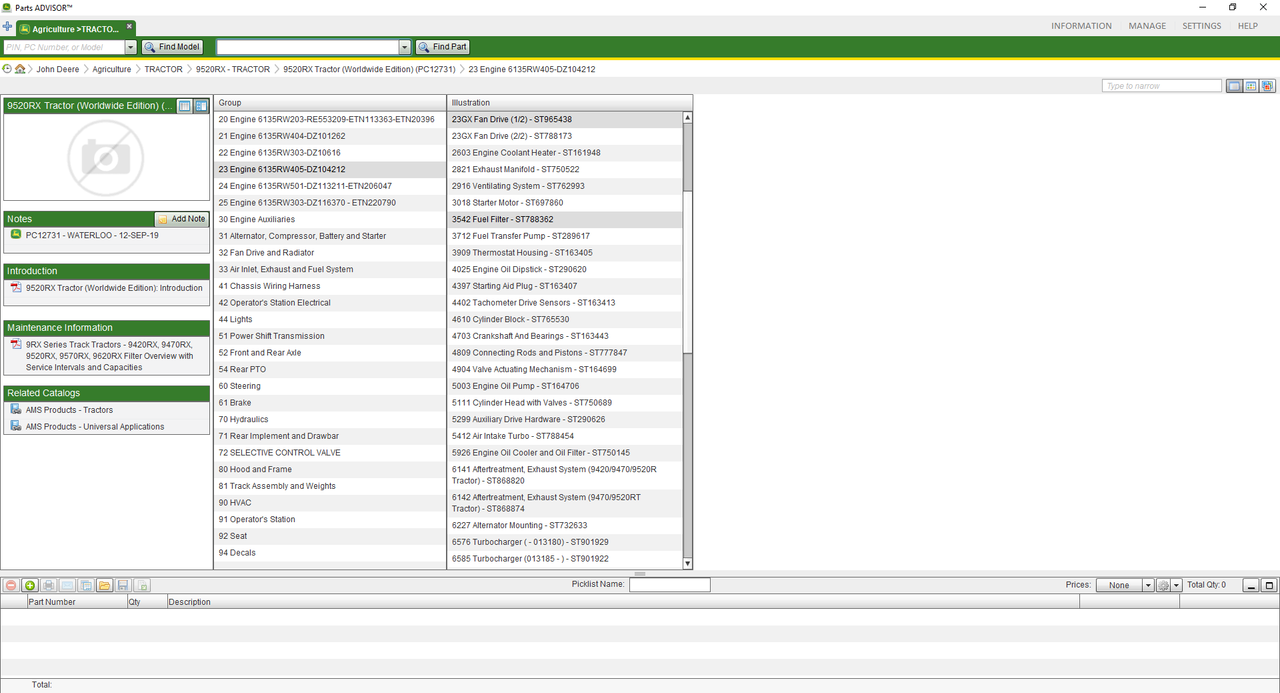This screenshot has height=693, width=1280.
Task: Click the PIN, PC Number, or Model field
Action: (65, 47)
